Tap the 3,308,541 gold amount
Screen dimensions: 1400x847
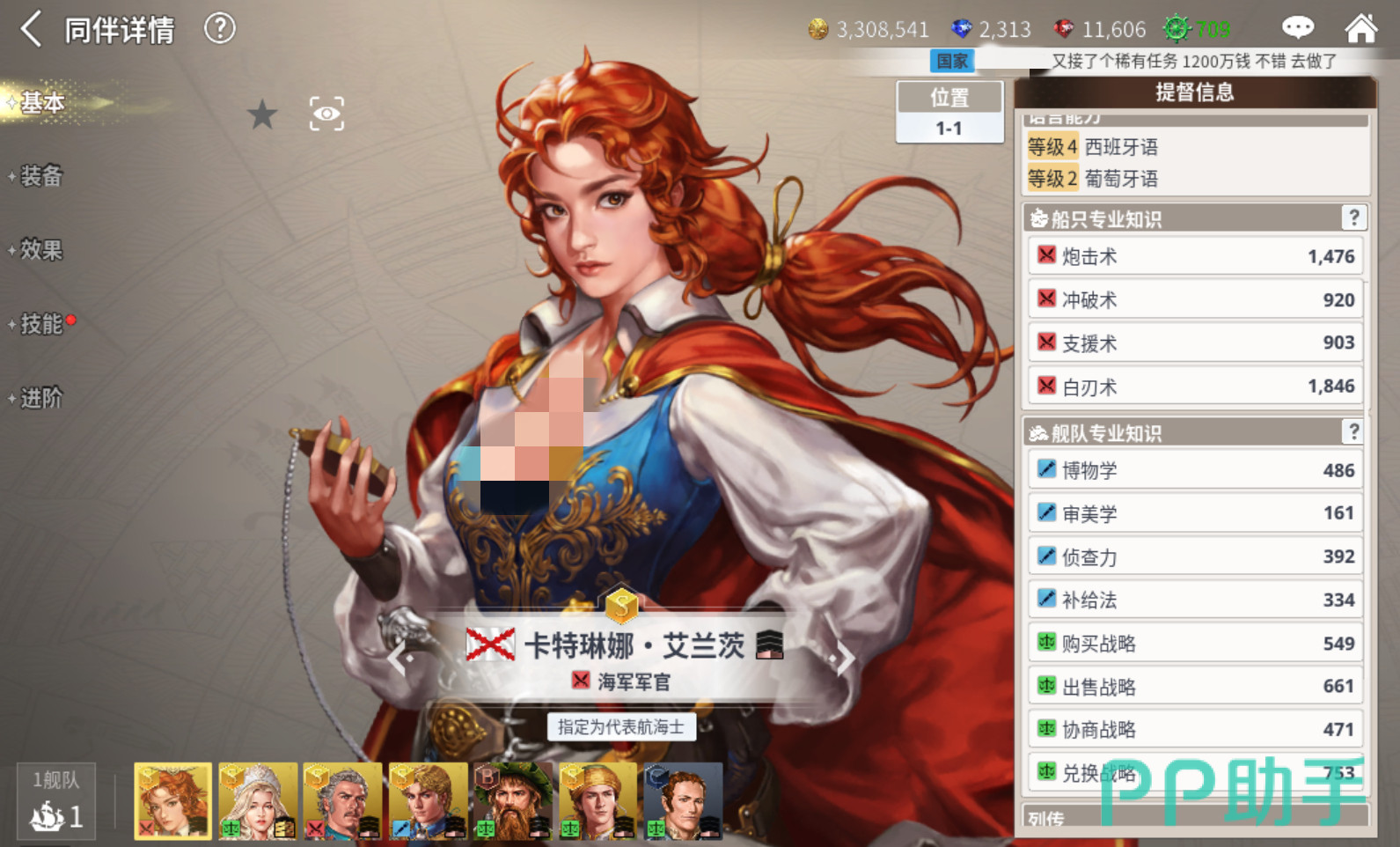coord(883,30)
